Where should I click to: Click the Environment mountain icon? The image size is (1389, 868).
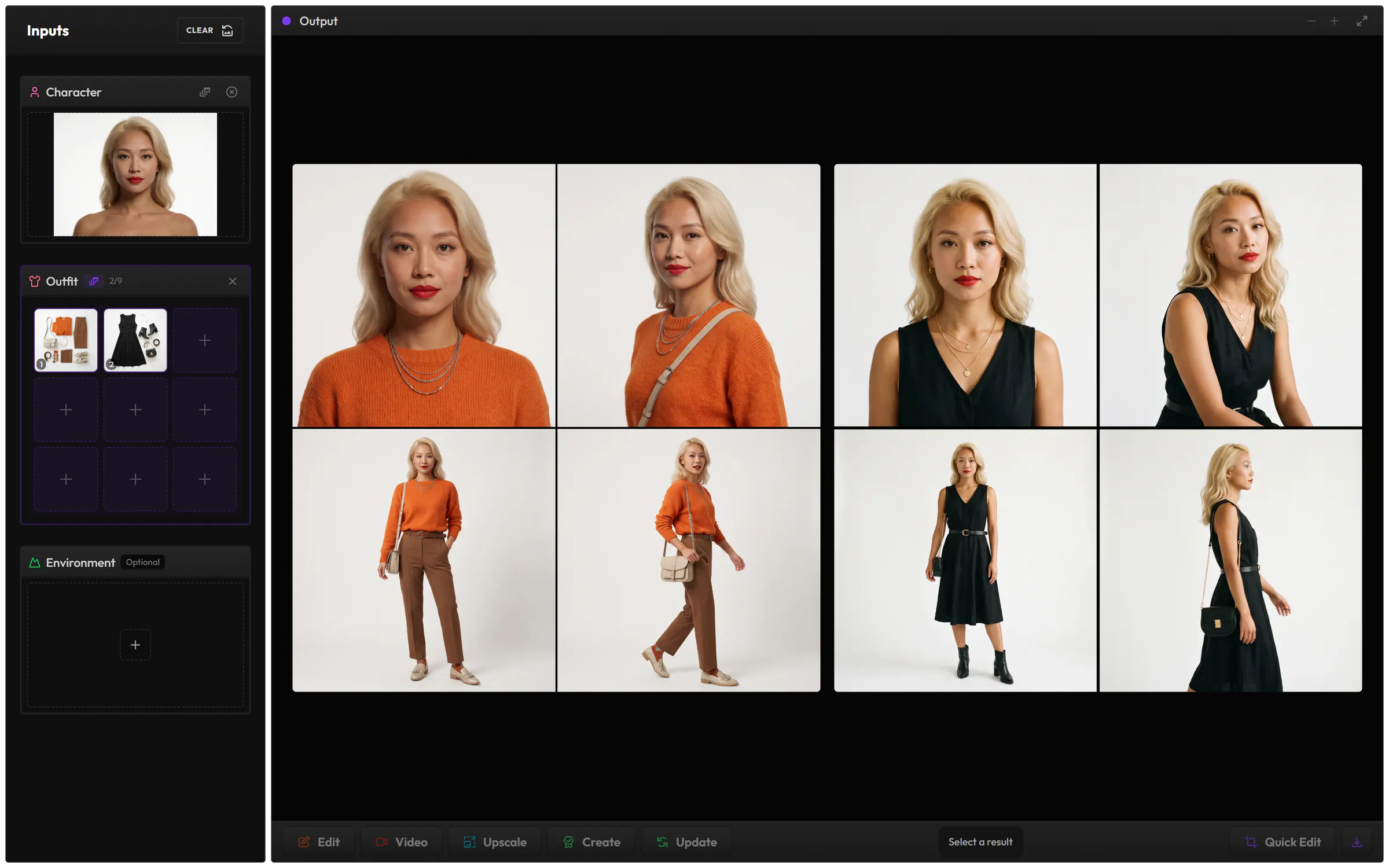click(35, 562)
